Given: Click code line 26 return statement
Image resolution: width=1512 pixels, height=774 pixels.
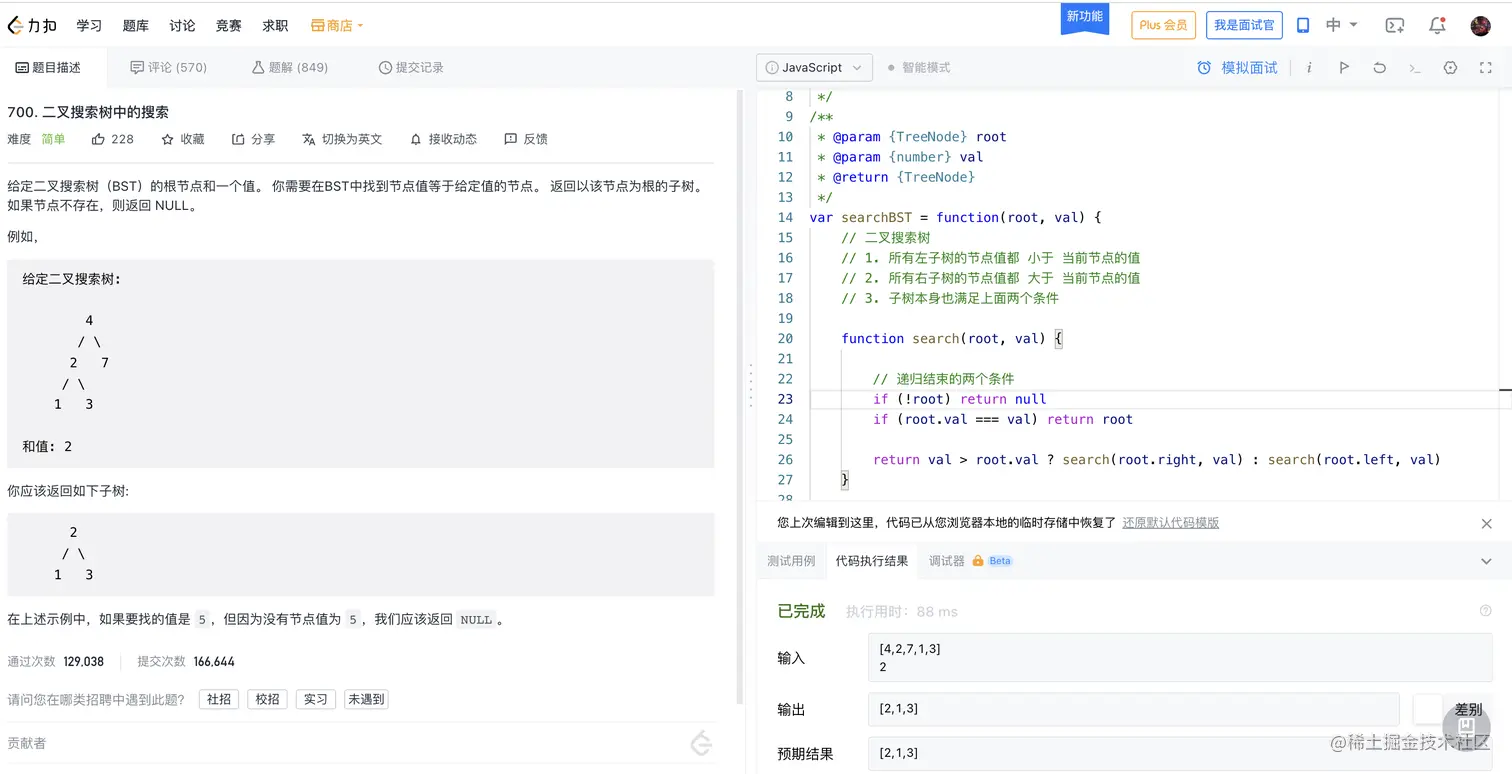Looking at the screenshot, I should pyautogui.click(x=1156, y=460).
